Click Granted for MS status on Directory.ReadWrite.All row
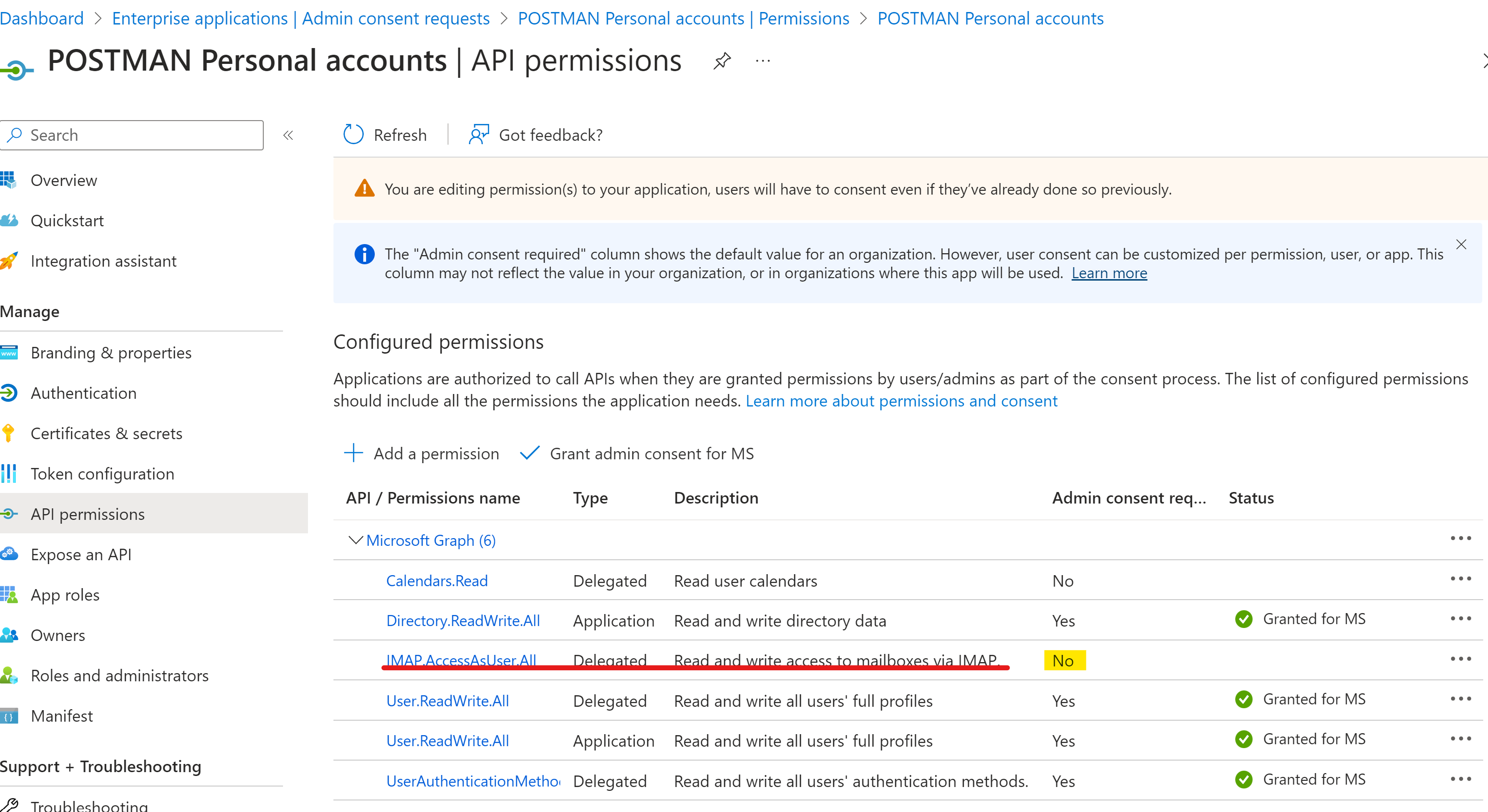 (x=1300, y=619)
